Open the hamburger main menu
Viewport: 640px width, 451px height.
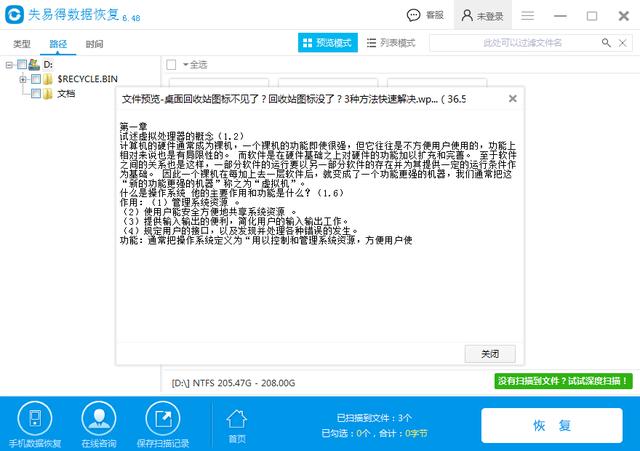(527, 16)
